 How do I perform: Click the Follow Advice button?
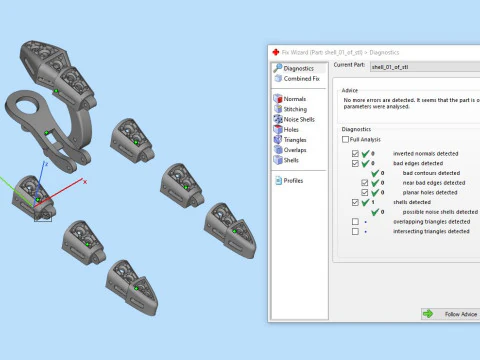click(x=450, y=314)
